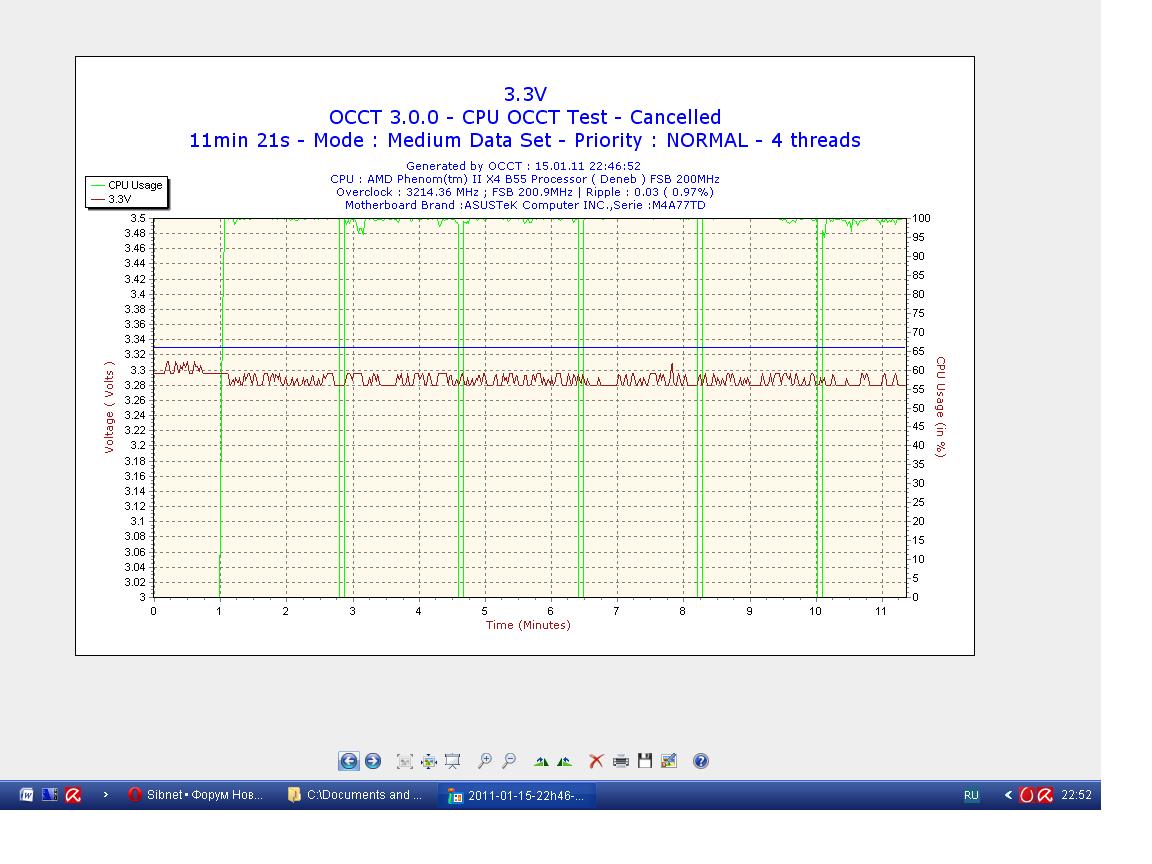Click the 2011-01-15-22h46 taskbar button

point(516,795)
